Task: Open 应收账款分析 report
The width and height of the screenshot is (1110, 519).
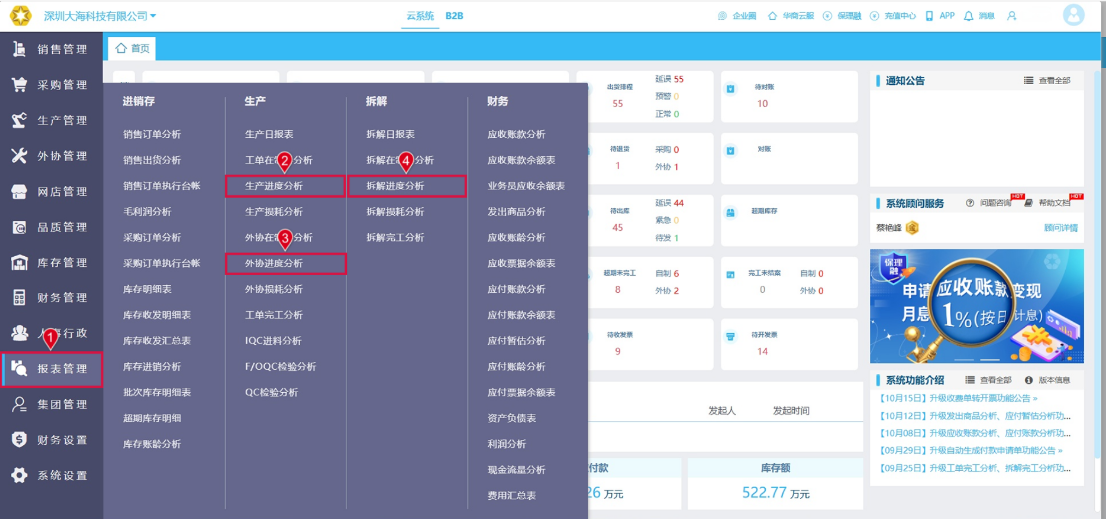Action: 517,134
